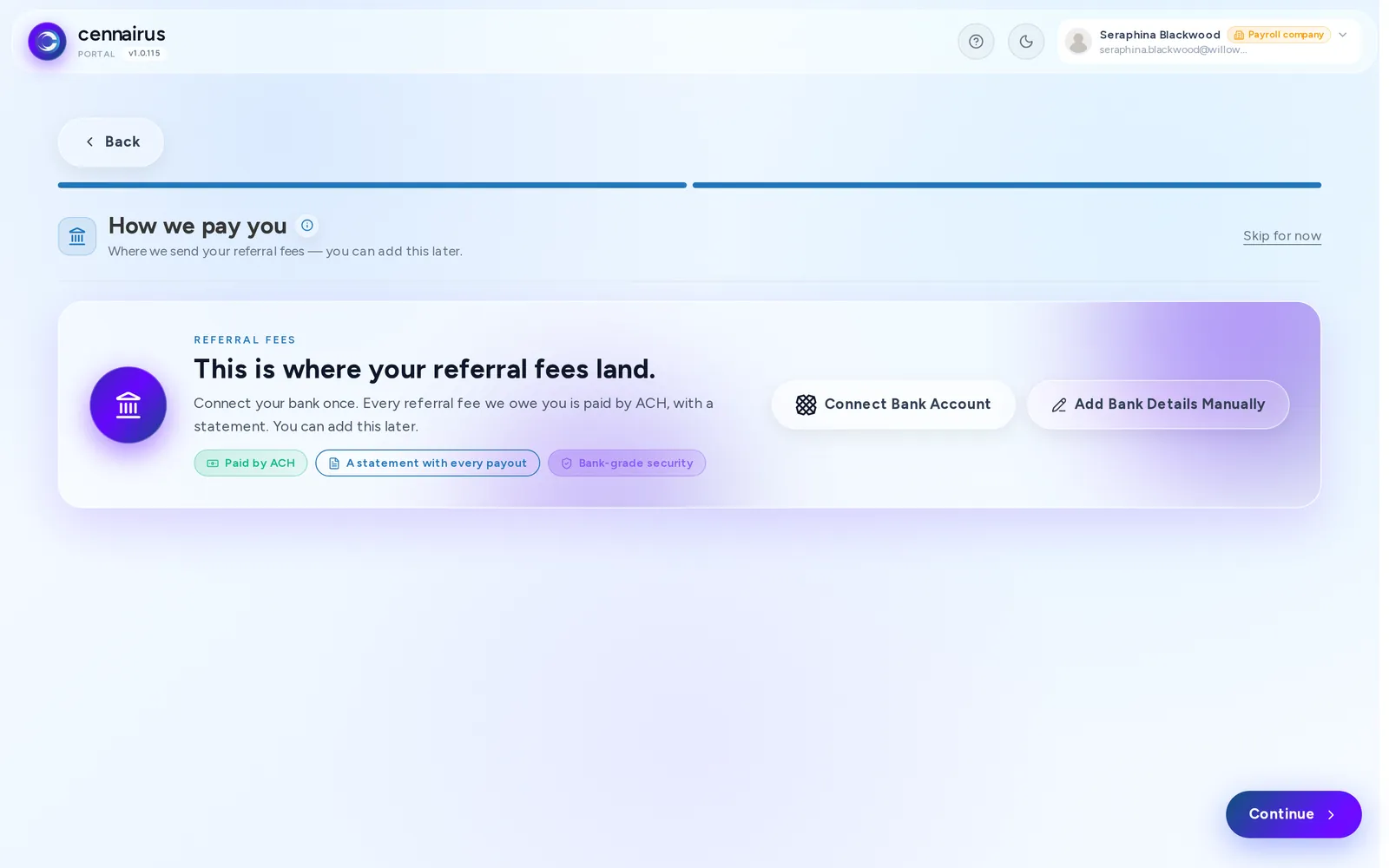Click the PORTAL label under cennairus
Viewport: 1389px width, 868px height.
96,54
